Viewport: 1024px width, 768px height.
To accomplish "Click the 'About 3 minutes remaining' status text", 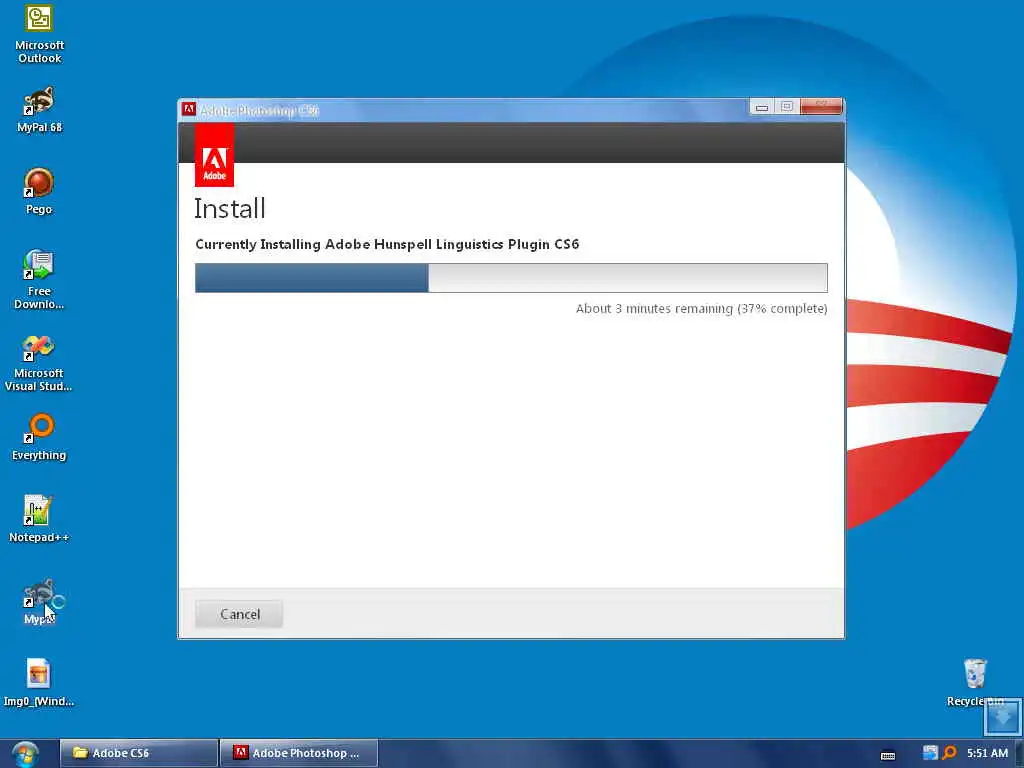I will click(x=701, y=308).
